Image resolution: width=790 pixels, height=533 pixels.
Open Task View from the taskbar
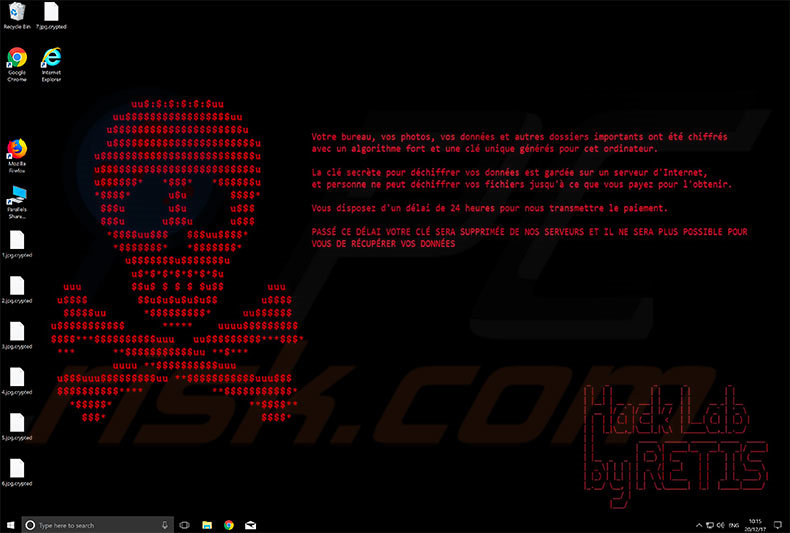184,525
